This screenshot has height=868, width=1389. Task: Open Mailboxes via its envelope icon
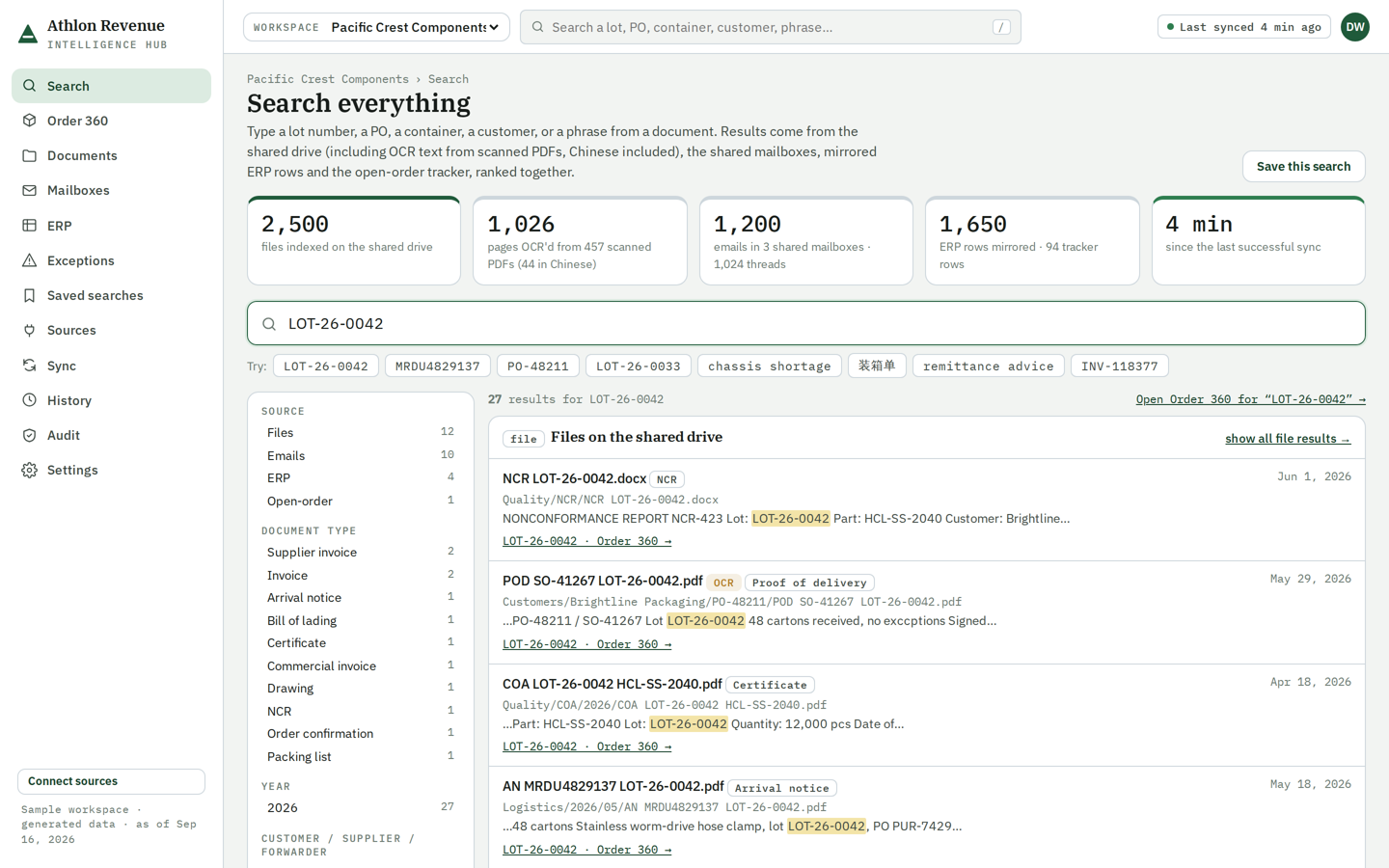(30, 190)
